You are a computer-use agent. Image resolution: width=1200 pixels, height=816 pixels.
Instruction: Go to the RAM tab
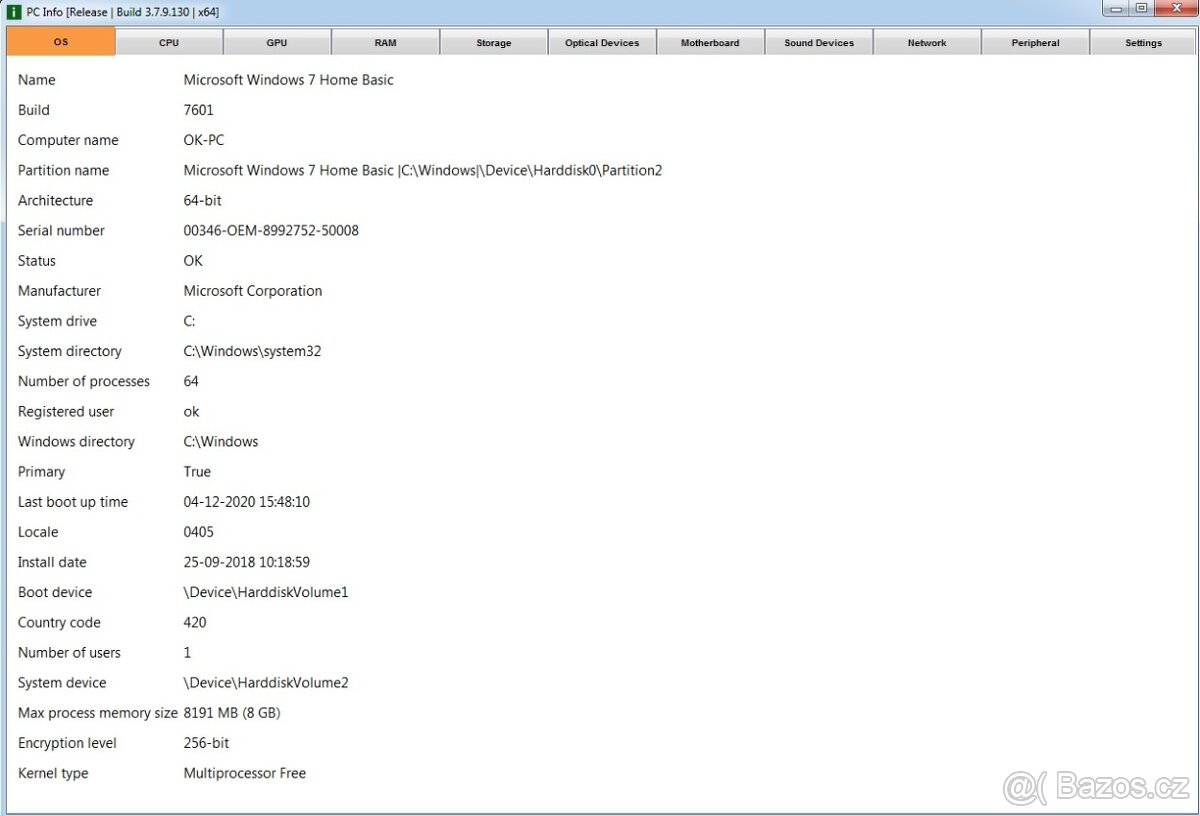click(x=385, y=43)
